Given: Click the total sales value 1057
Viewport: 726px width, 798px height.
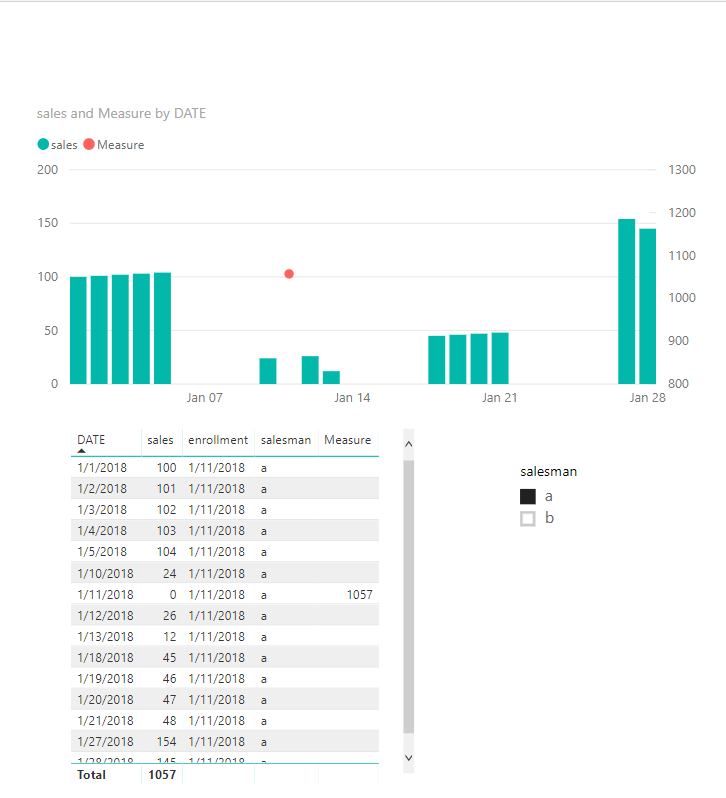Looking at the screenshot, I should point(162,775).
